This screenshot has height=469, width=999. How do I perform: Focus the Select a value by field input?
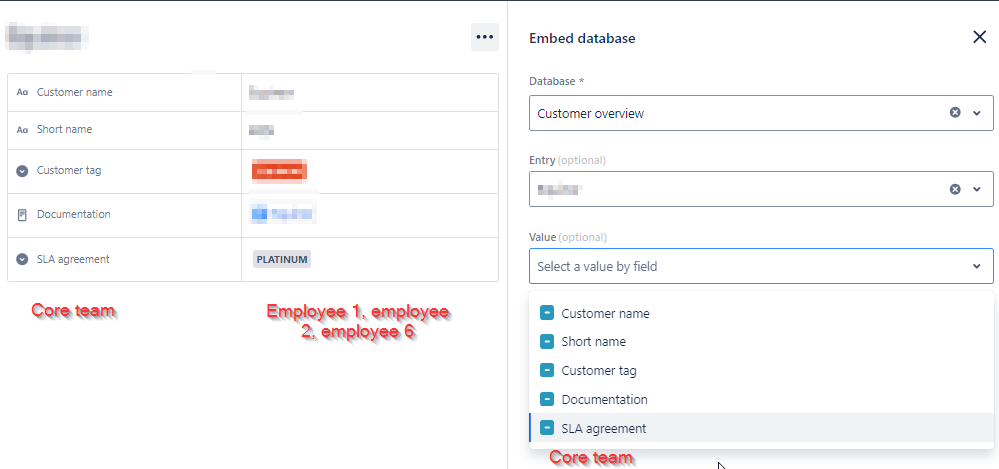pos(761,266)
